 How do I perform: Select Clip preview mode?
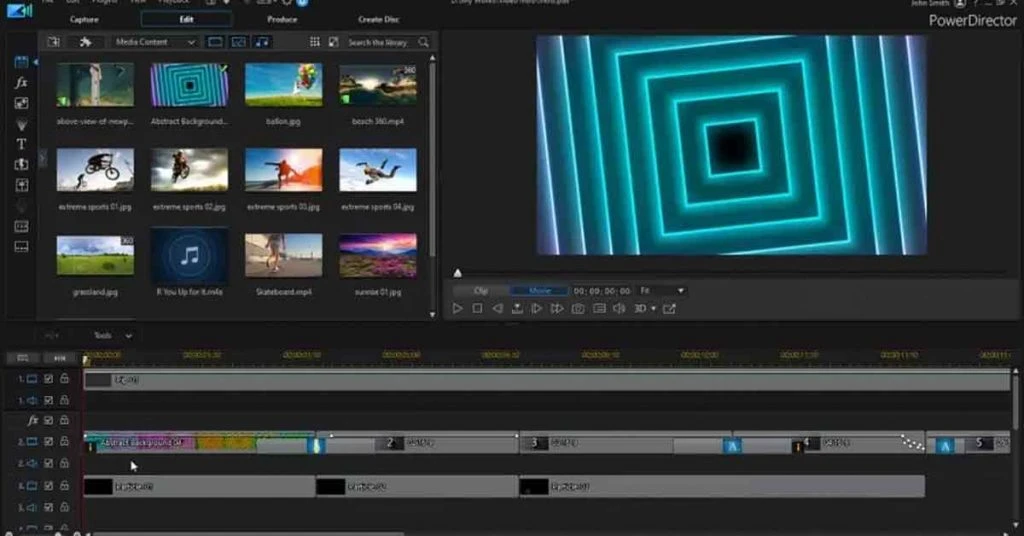(481, 291)
